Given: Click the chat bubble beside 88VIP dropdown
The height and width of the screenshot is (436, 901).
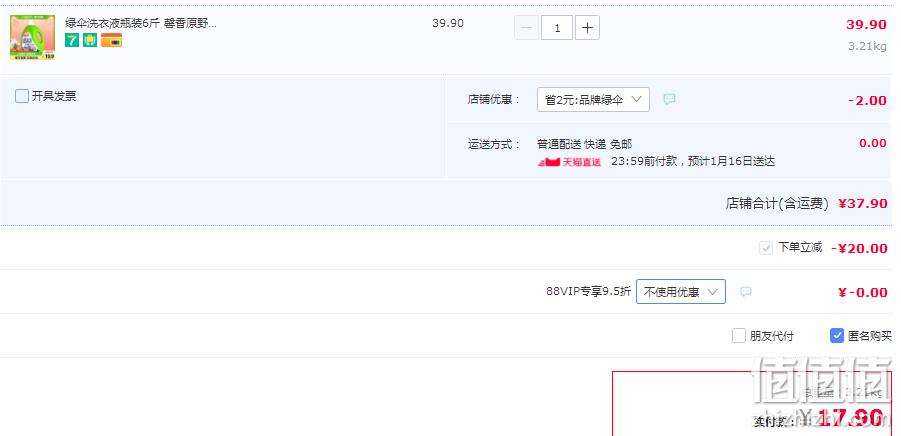Looking at the screenshot, I should pos(746,291).
